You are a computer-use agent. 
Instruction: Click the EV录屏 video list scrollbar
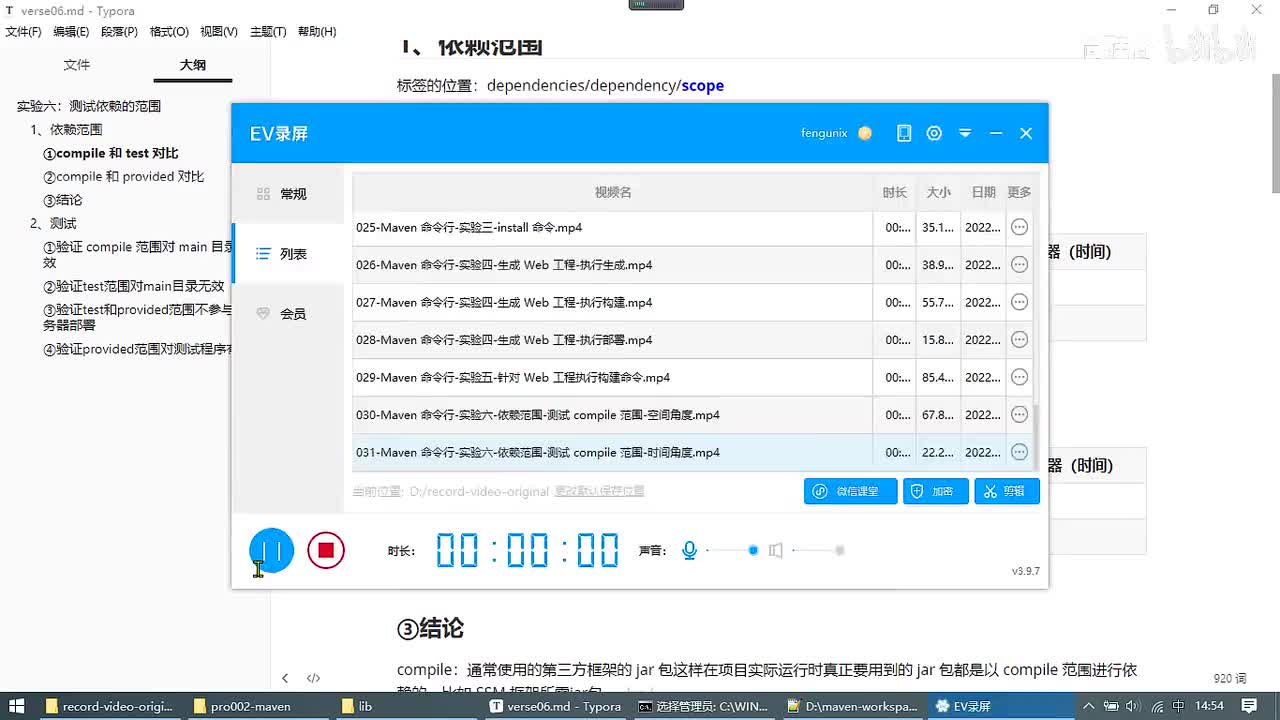[1036, 436]
